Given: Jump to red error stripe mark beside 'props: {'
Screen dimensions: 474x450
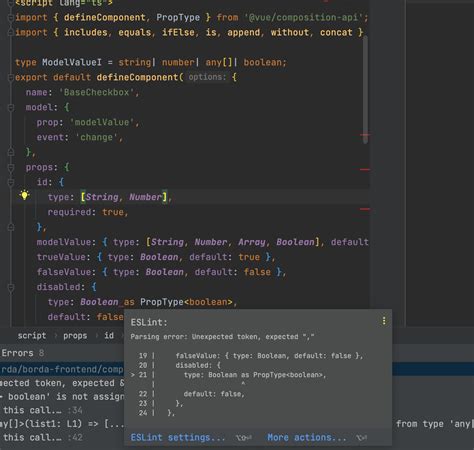Looking at the screenshot, I should click(365, 170).
